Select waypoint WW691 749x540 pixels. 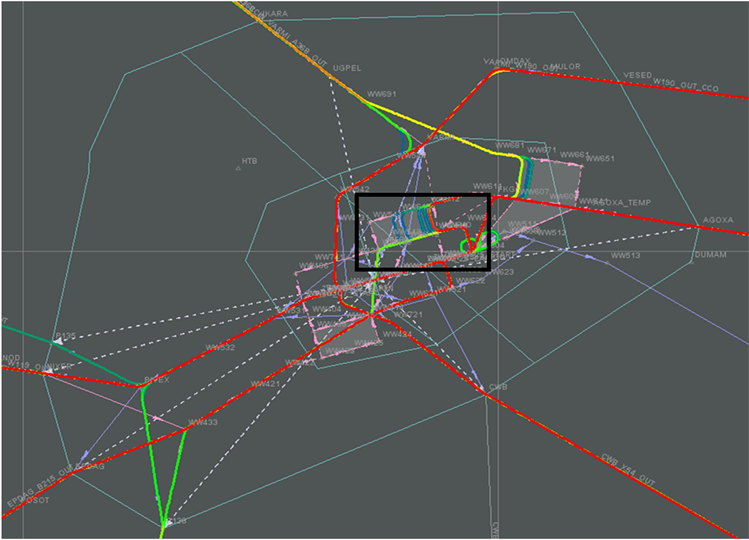pyautogui.click(x=382, y=95)
